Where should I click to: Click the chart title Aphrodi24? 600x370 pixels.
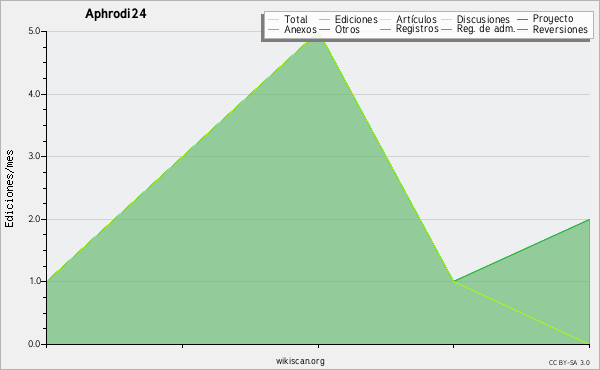coord(116,14)
